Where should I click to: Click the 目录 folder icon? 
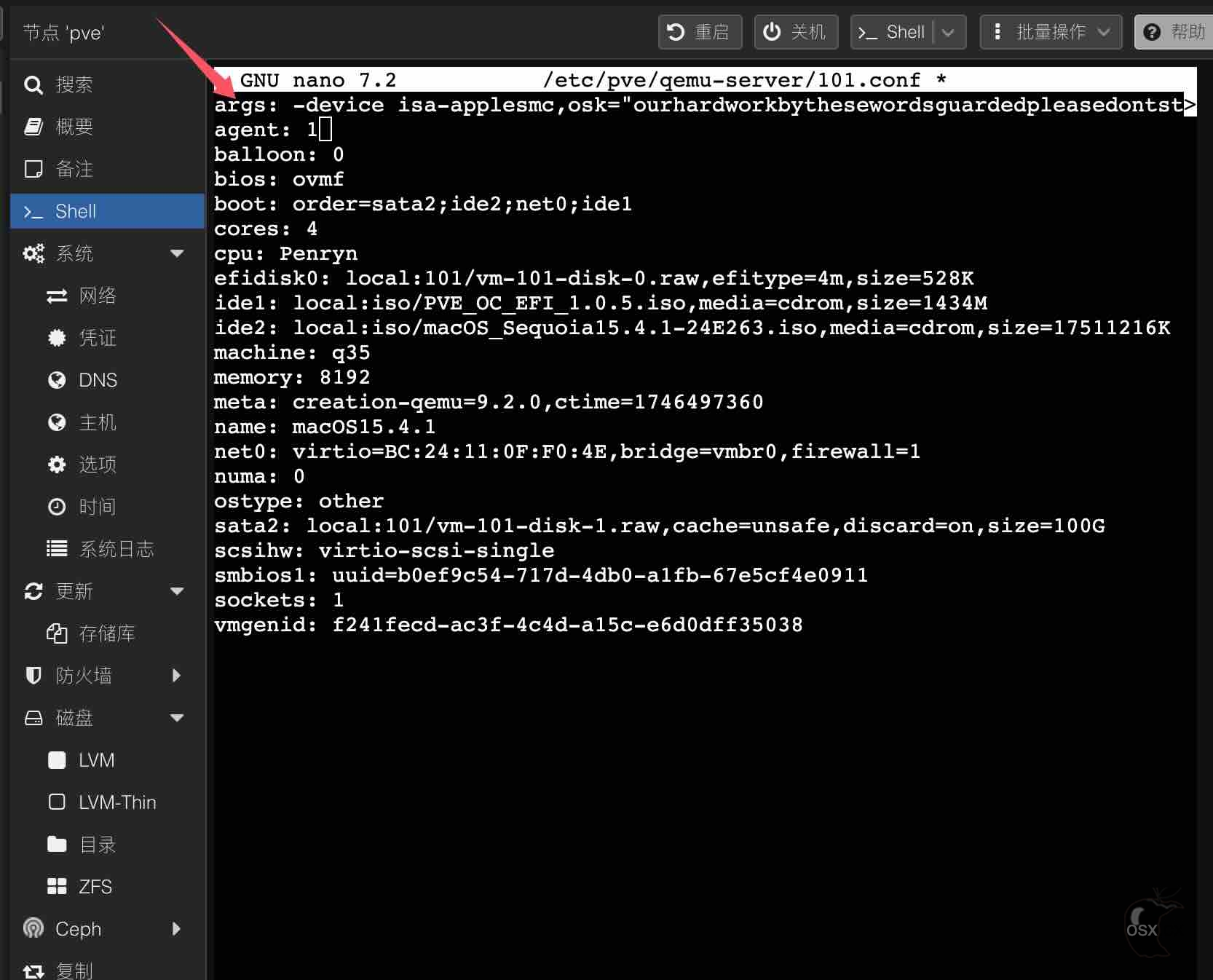click(x=57, y=845)
